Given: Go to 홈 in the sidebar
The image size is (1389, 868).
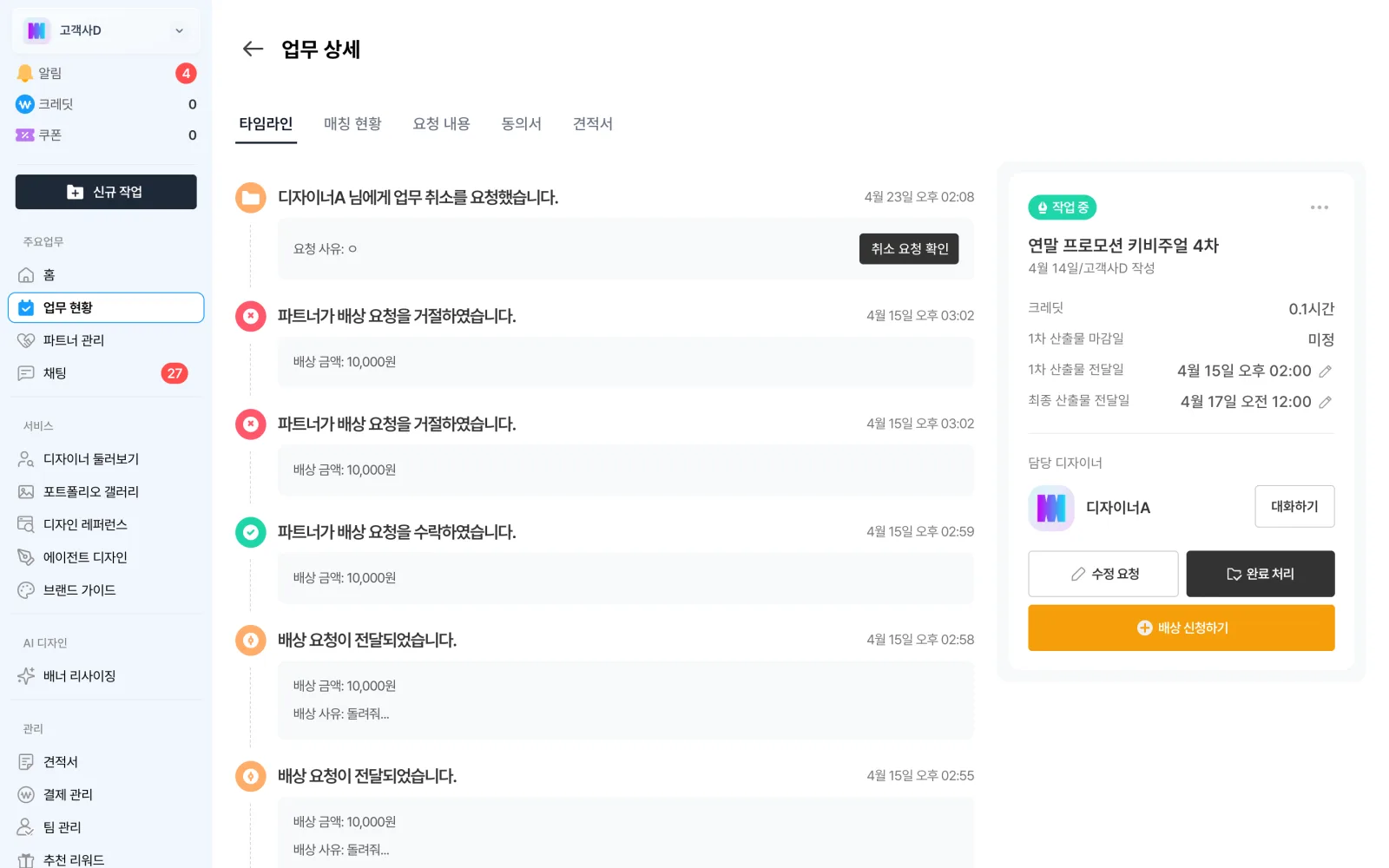Looking at the screenshot, I should tap(106, 275).
